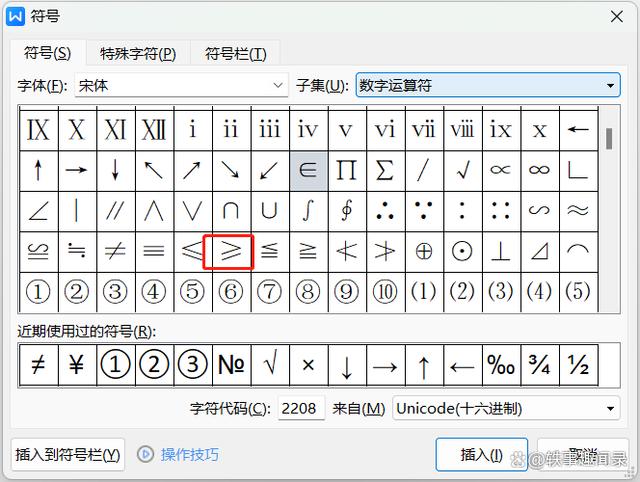Image resolution: width=640 pixels, height=482 pixels.
Task: Choose the logical and symbol ∧
Action: point(154,211)
